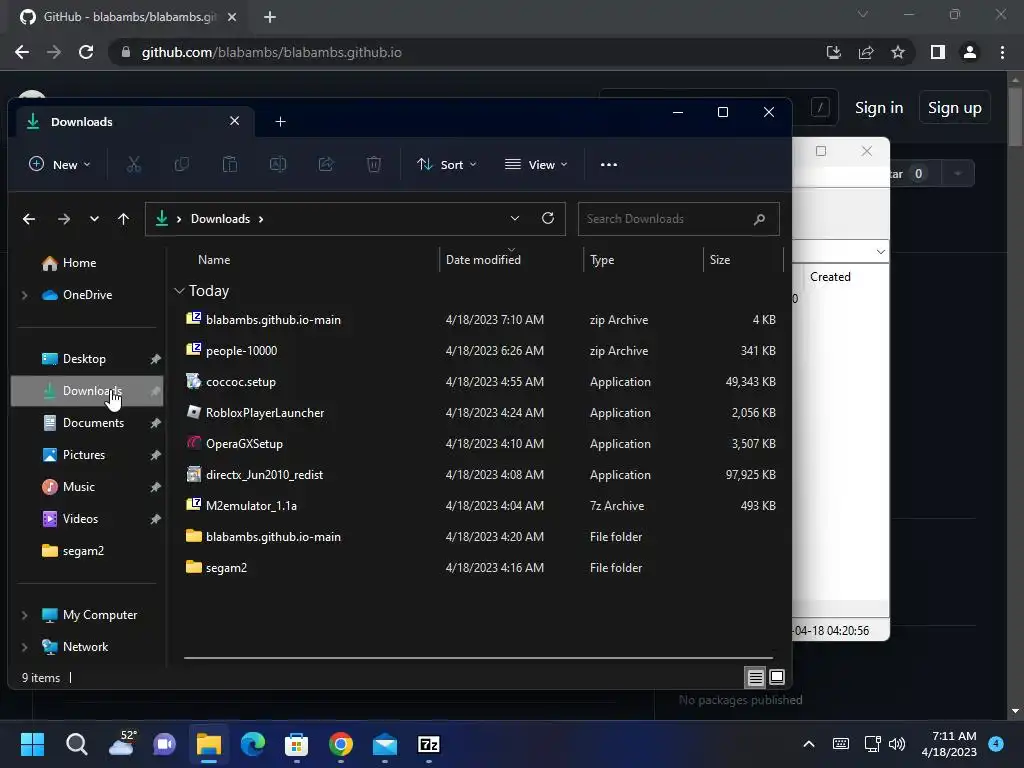Show hidden system tray icons
The width and height of the screenshot is (1024, 768).
click(x=808, y=744)
